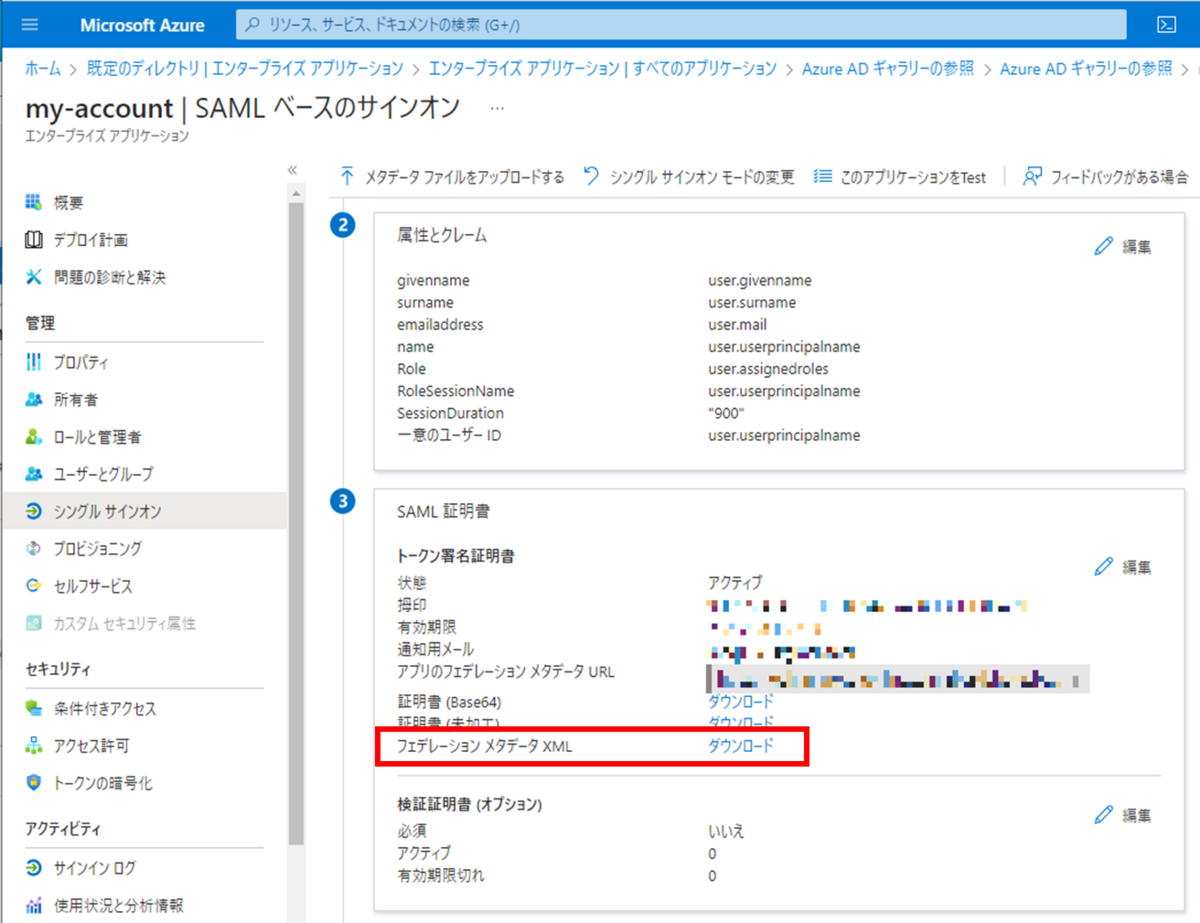Click the ロールと管理者 icon
The image size is (1200, 923).
tap(34, 437)
